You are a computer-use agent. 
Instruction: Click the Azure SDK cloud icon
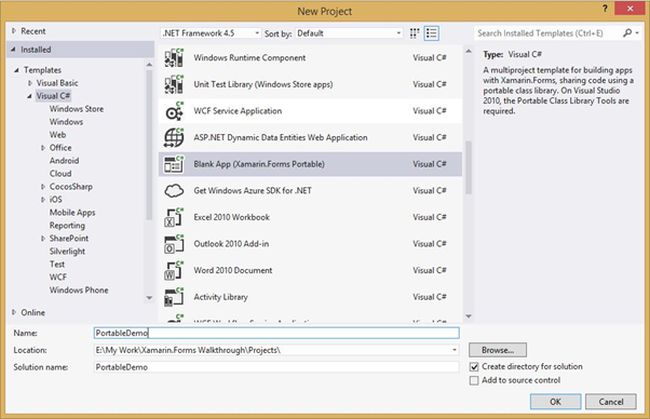coord(173,190)
